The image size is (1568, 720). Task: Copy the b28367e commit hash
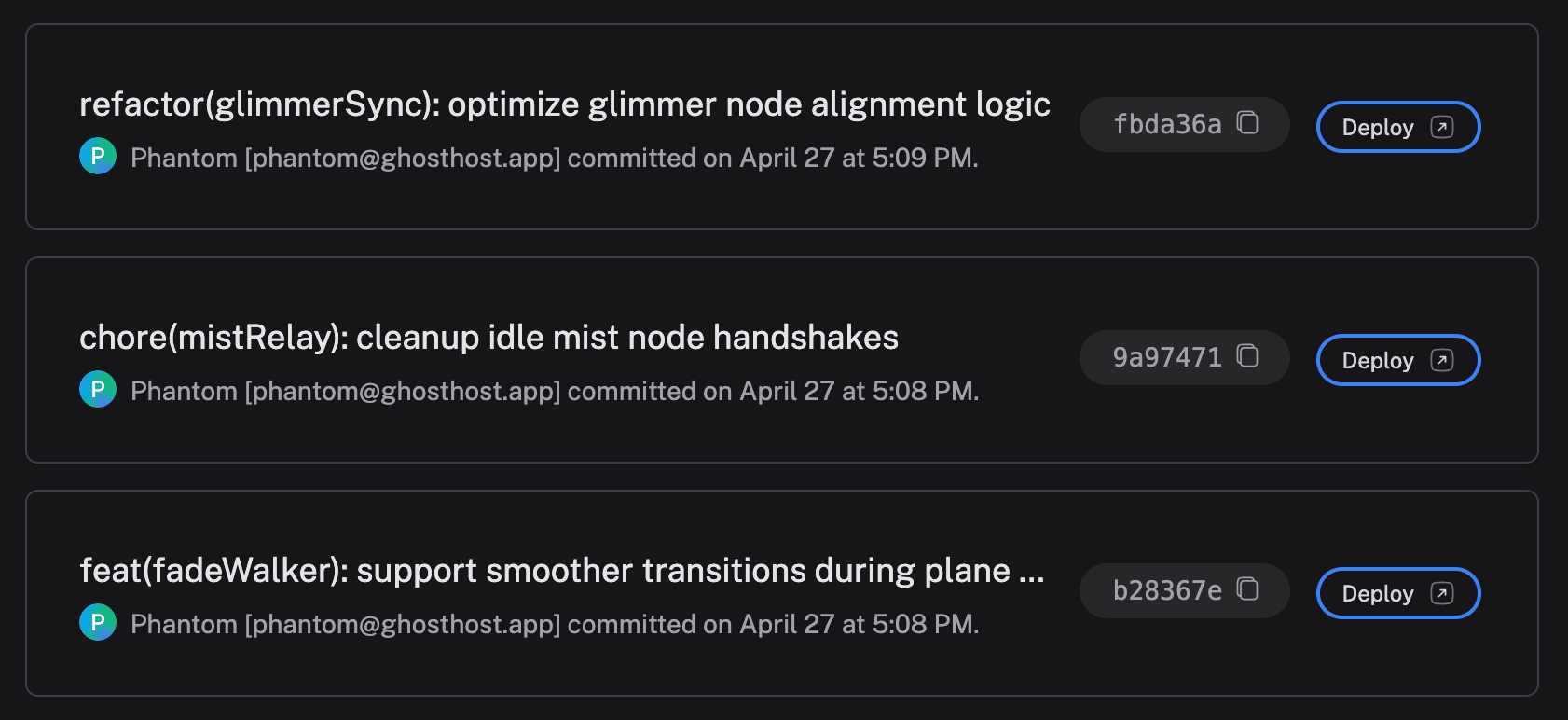(1249, 589)
